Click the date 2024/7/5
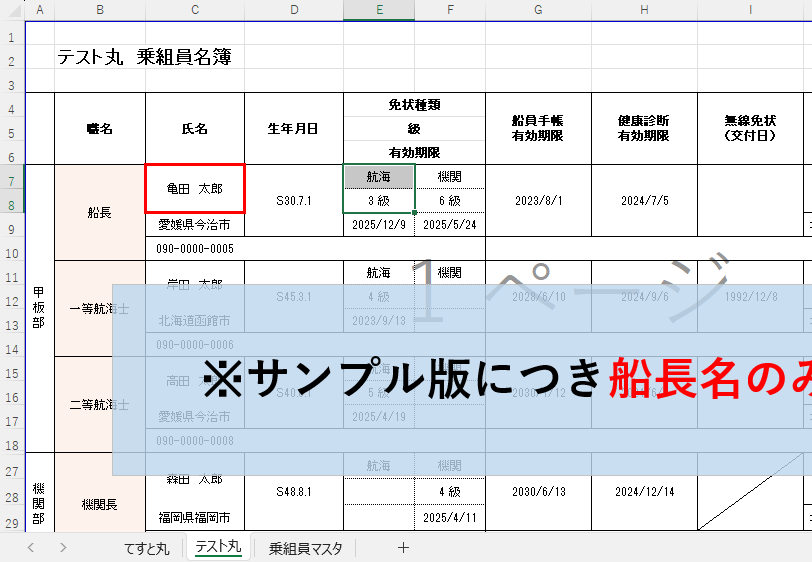 coord(644,200)
